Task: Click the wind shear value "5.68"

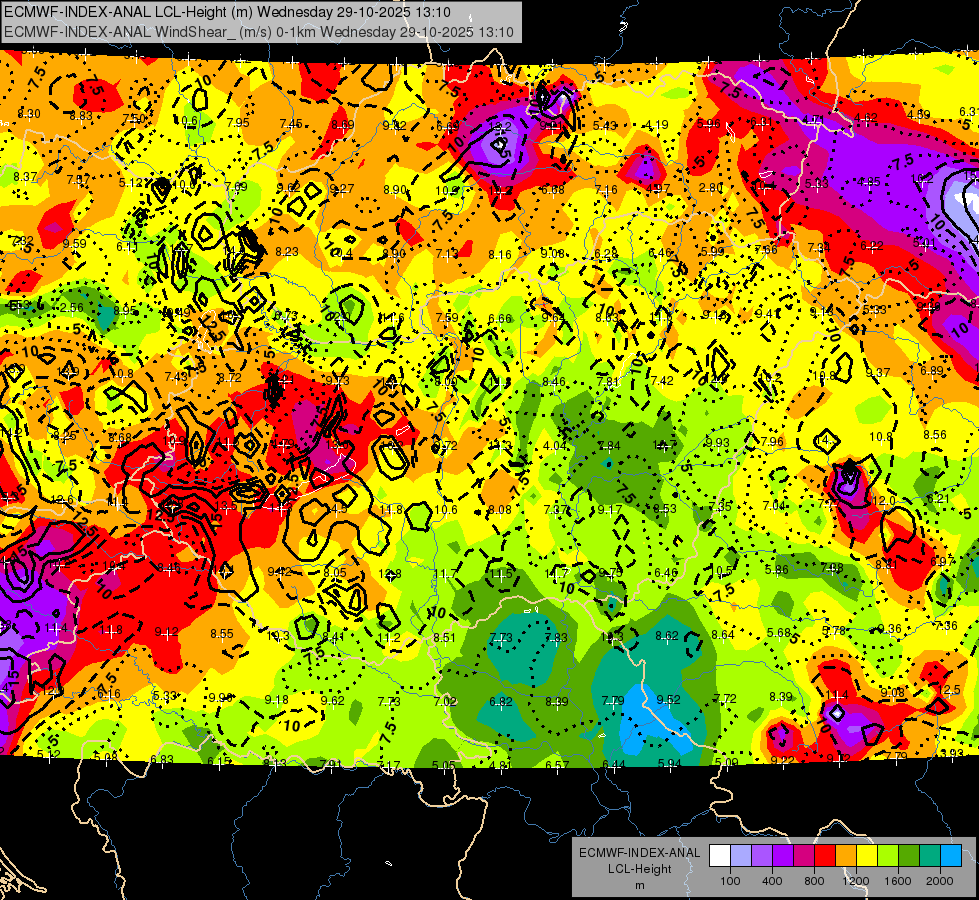Action: 779,633
